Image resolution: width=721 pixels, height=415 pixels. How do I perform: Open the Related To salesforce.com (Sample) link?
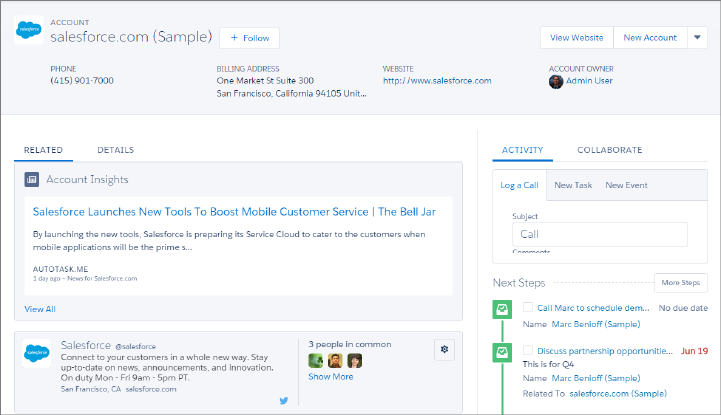coord(618,394)
